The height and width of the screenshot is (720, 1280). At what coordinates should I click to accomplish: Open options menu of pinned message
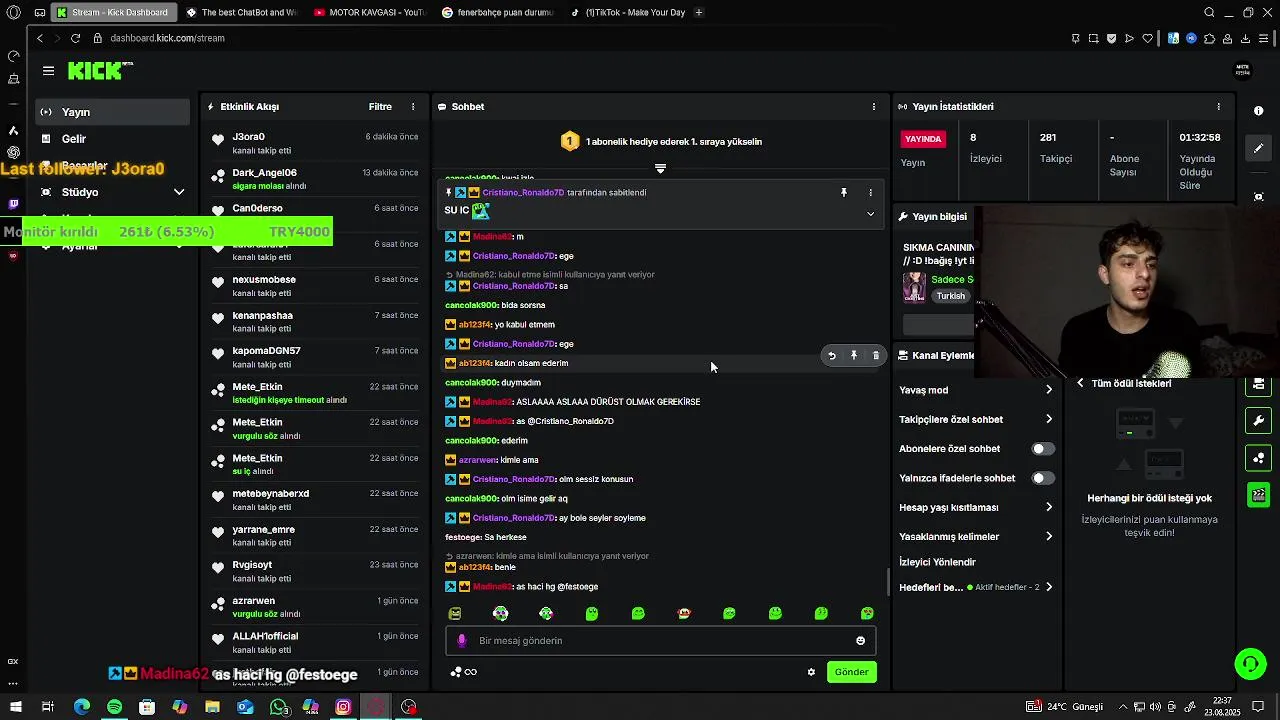point(870,192)
